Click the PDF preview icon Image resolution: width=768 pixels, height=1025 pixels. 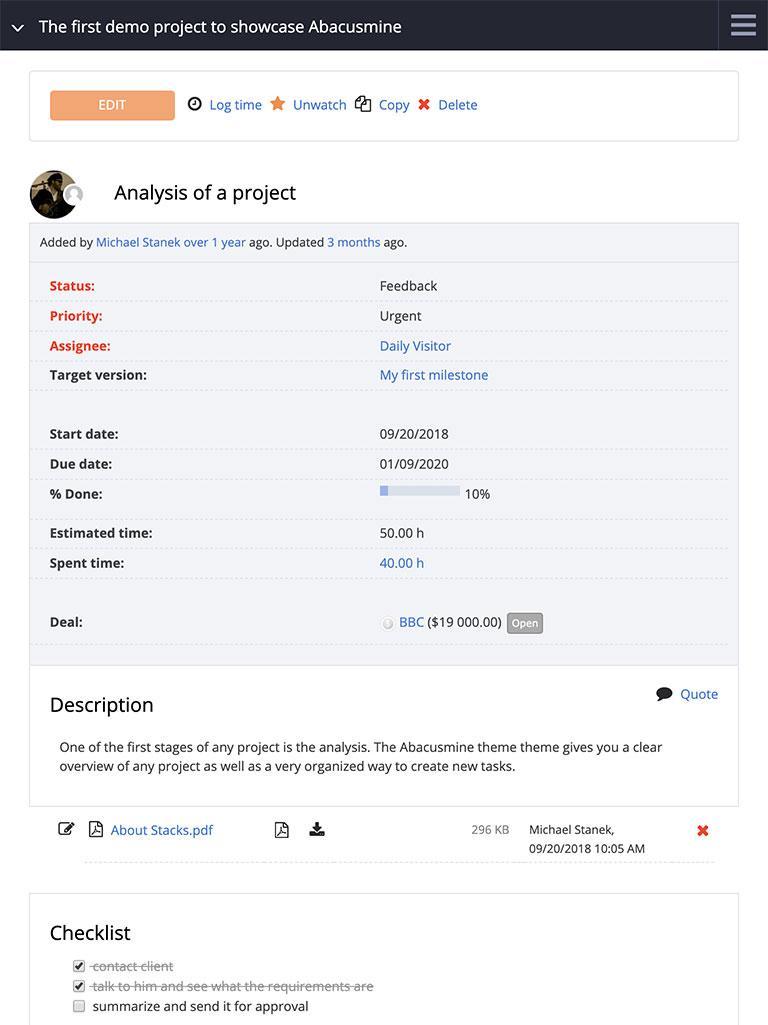tap(282, 830)
